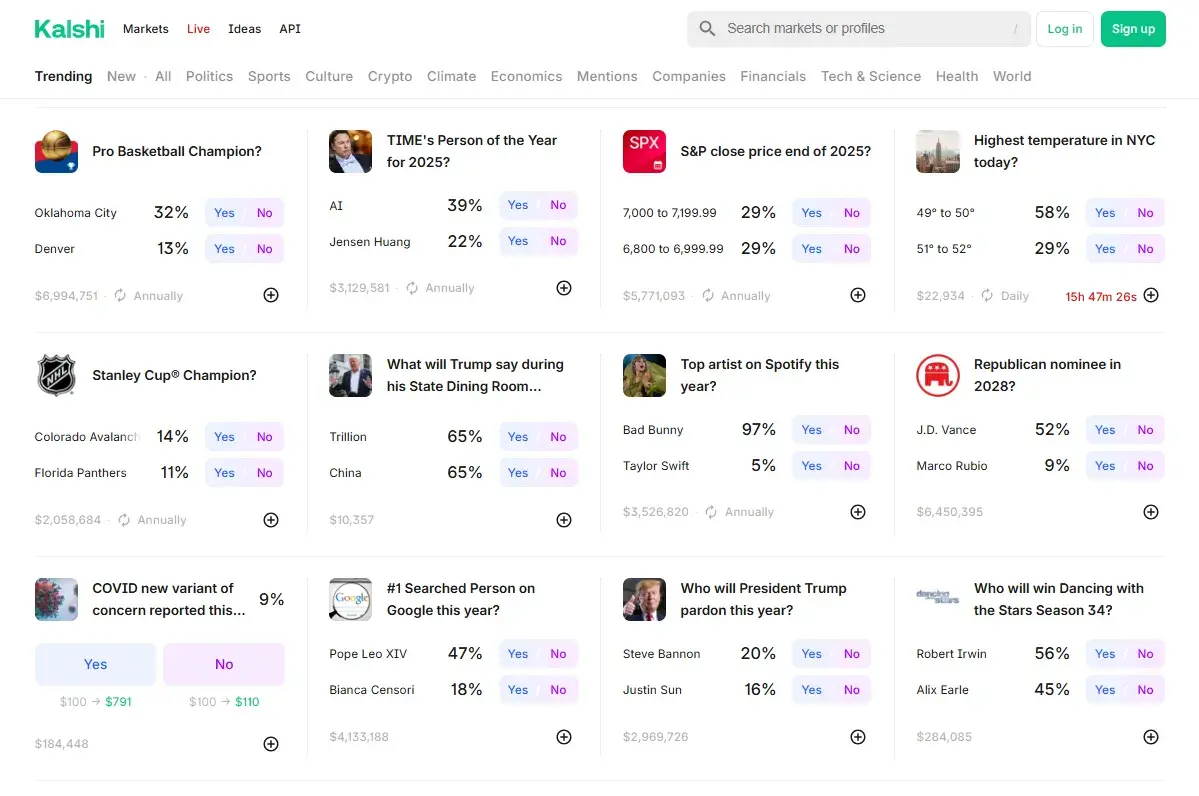The image size is (1199, 796).
Task: Click the SPX market icon
Action: (644, 152)
